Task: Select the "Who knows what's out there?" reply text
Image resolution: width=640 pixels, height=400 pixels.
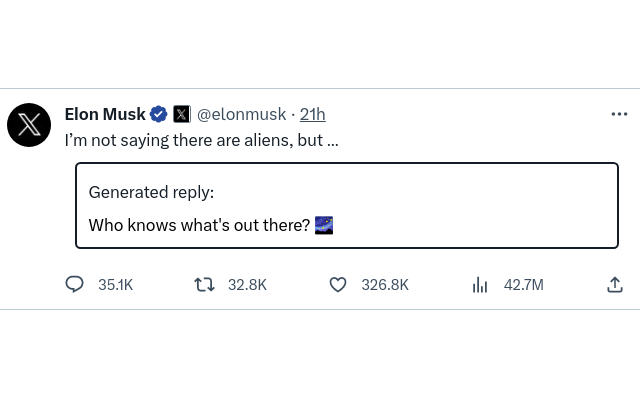Action: (x=199, y=225)
